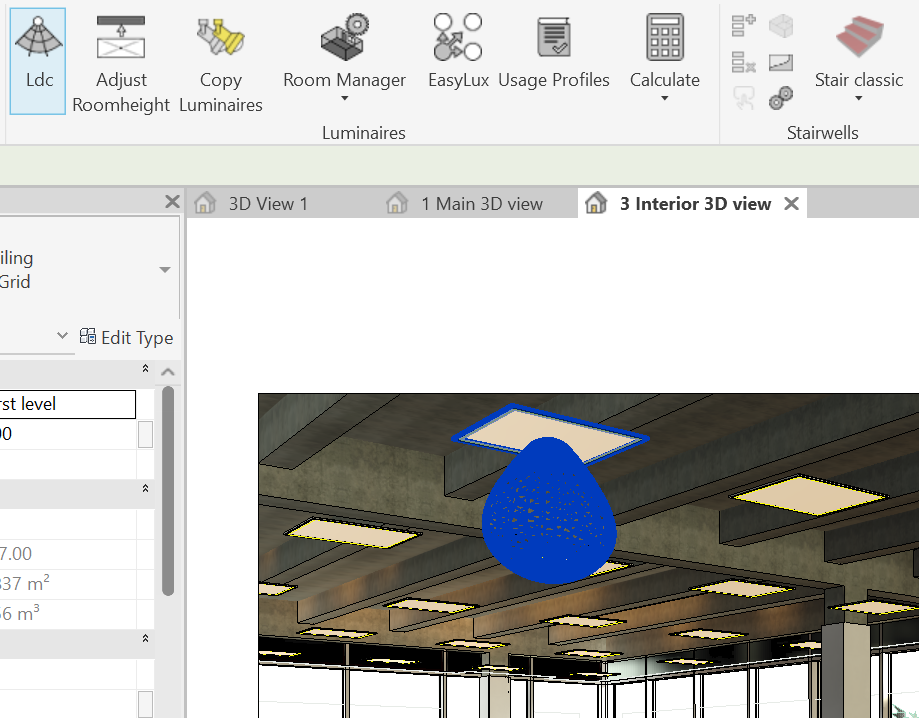Click the gears icon in Stairwells panel
Screen dimensions: 919x718
(781, 97)
